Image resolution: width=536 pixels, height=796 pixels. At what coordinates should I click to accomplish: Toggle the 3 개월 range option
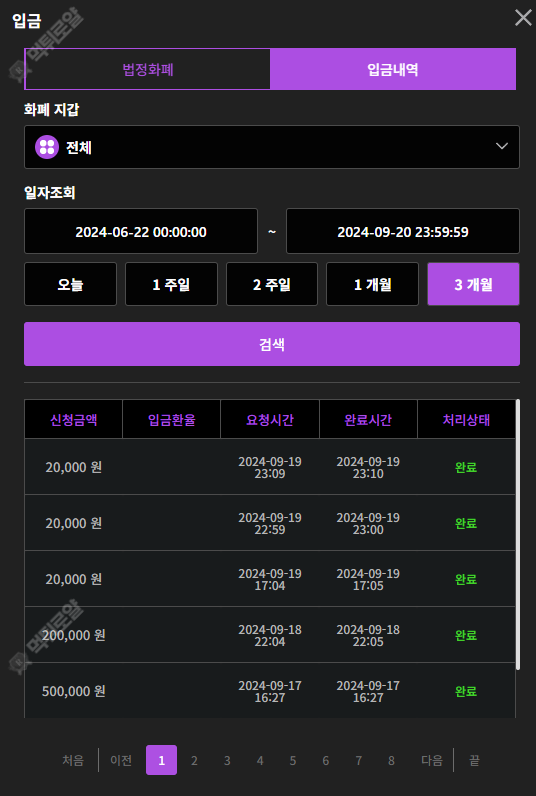tap(473, 284)
